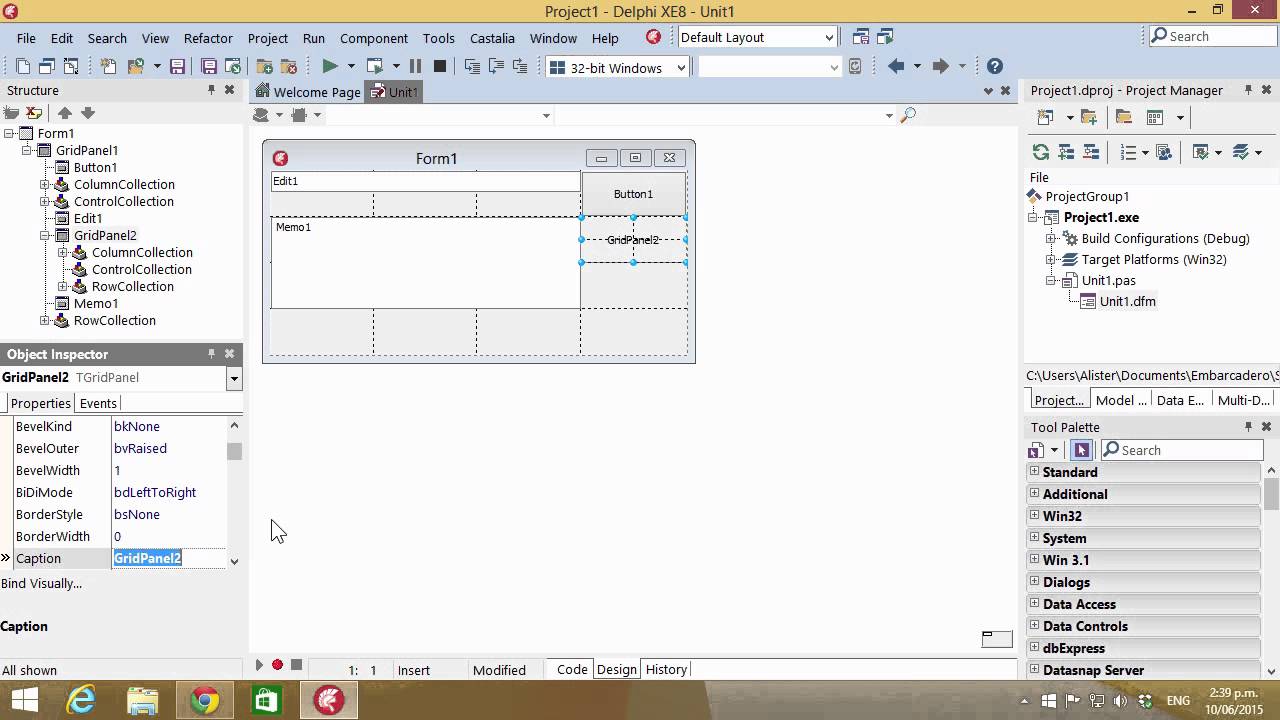Screen dimensions: 1280x720
Task: Click the record macro red button
Action: point(278,665)
